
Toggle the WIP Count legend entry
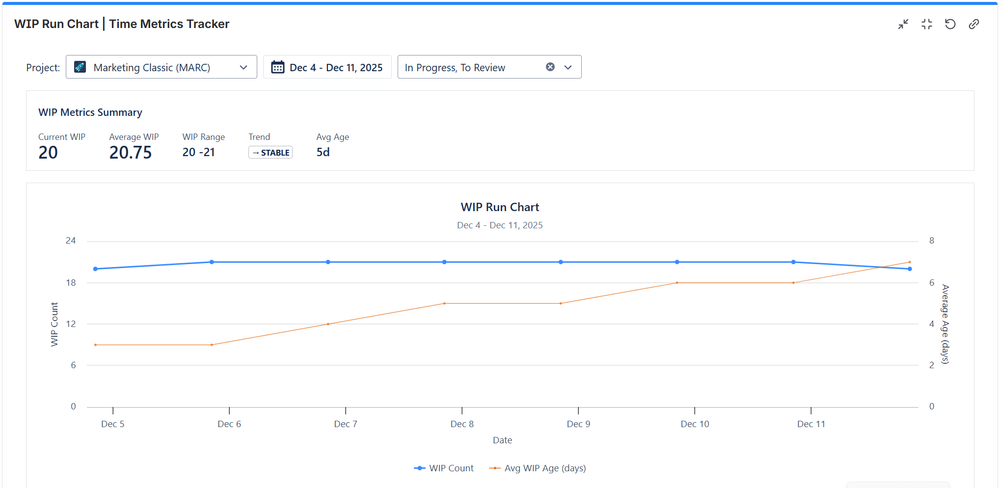pos(443,468)
